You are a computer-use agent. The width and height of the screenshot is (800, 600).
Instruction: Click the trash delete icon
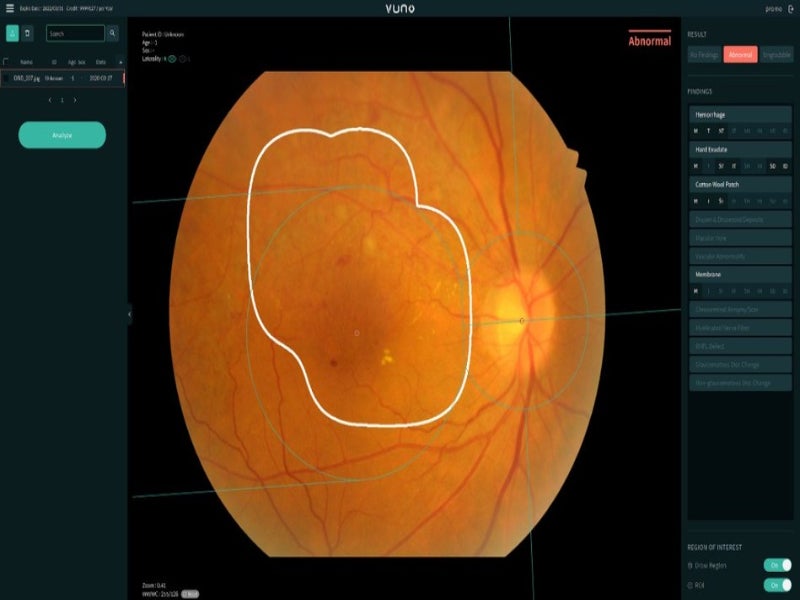coord(28,33)
